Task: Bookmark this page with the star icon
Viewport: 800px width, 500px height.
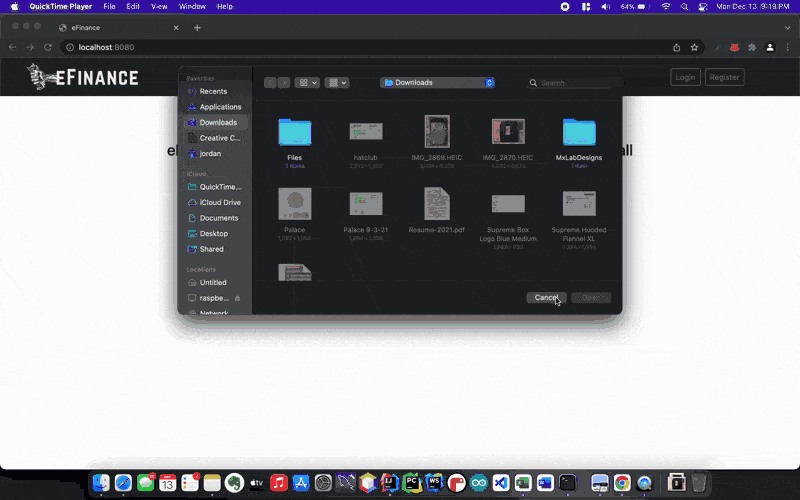Action: pos(694,47)
